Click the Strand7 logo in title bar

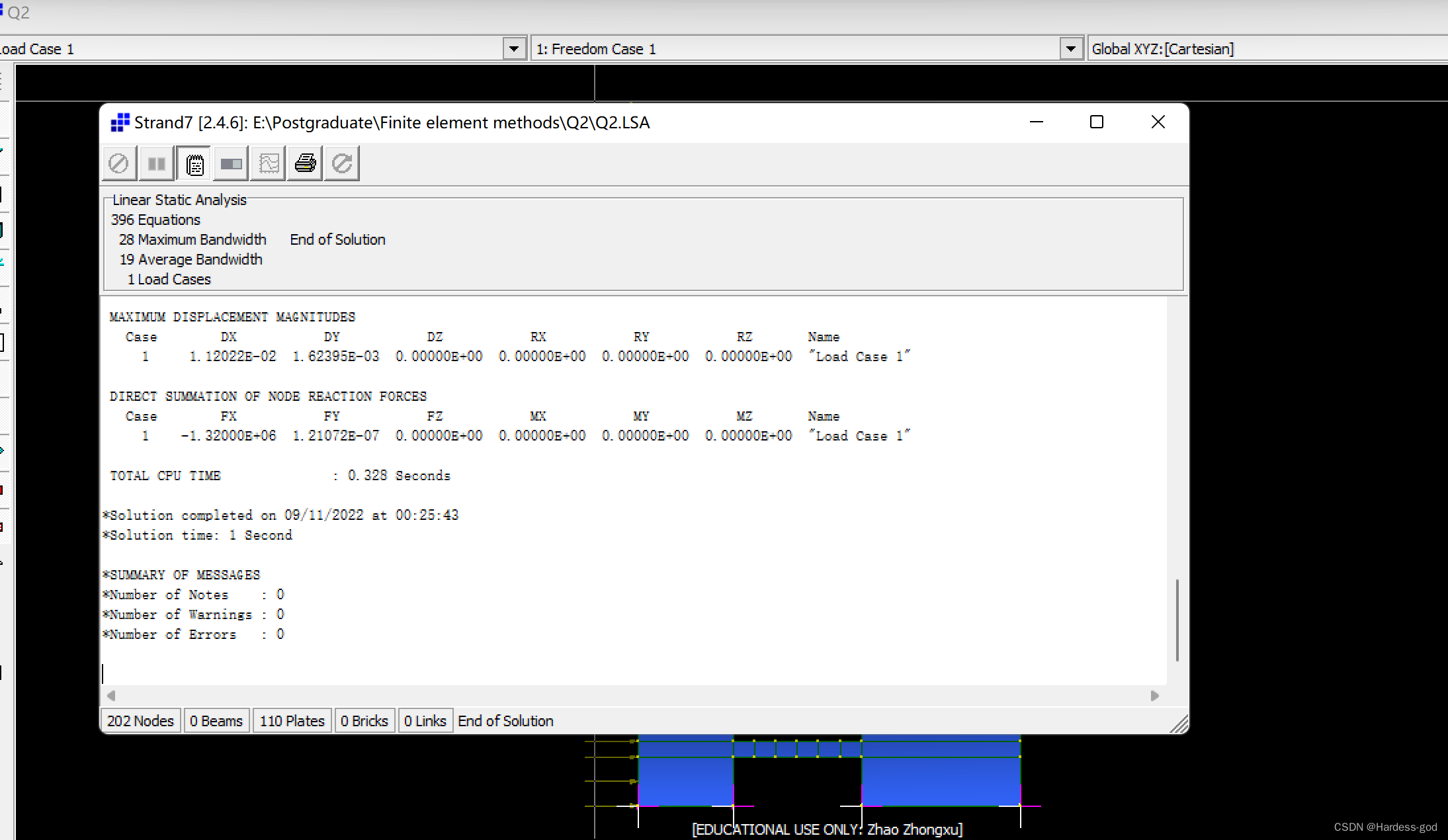tap(120, 122)
